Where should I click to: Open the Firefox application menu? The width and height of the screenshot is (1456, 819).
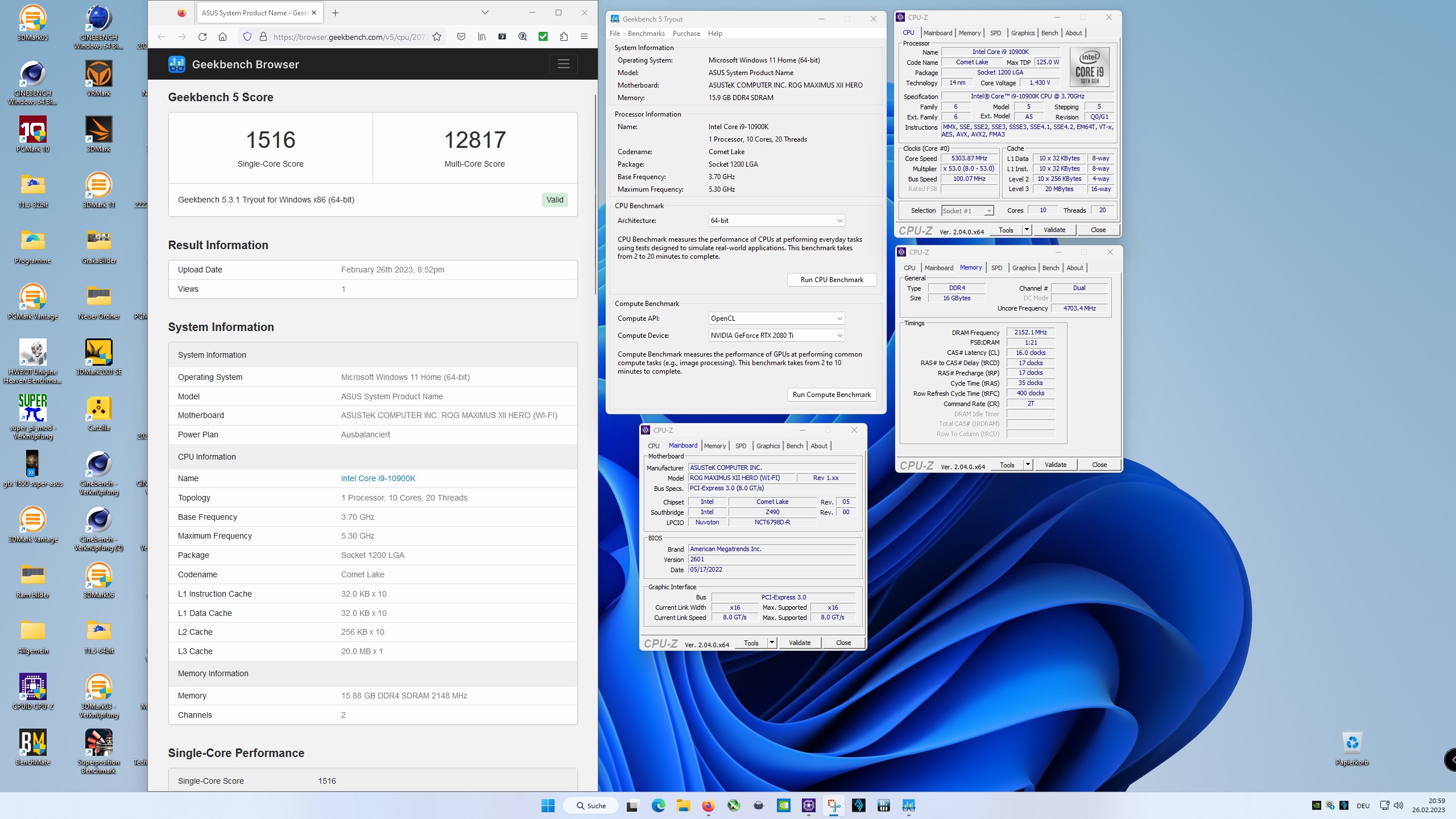pyautogui.click(x=584, y=37)
